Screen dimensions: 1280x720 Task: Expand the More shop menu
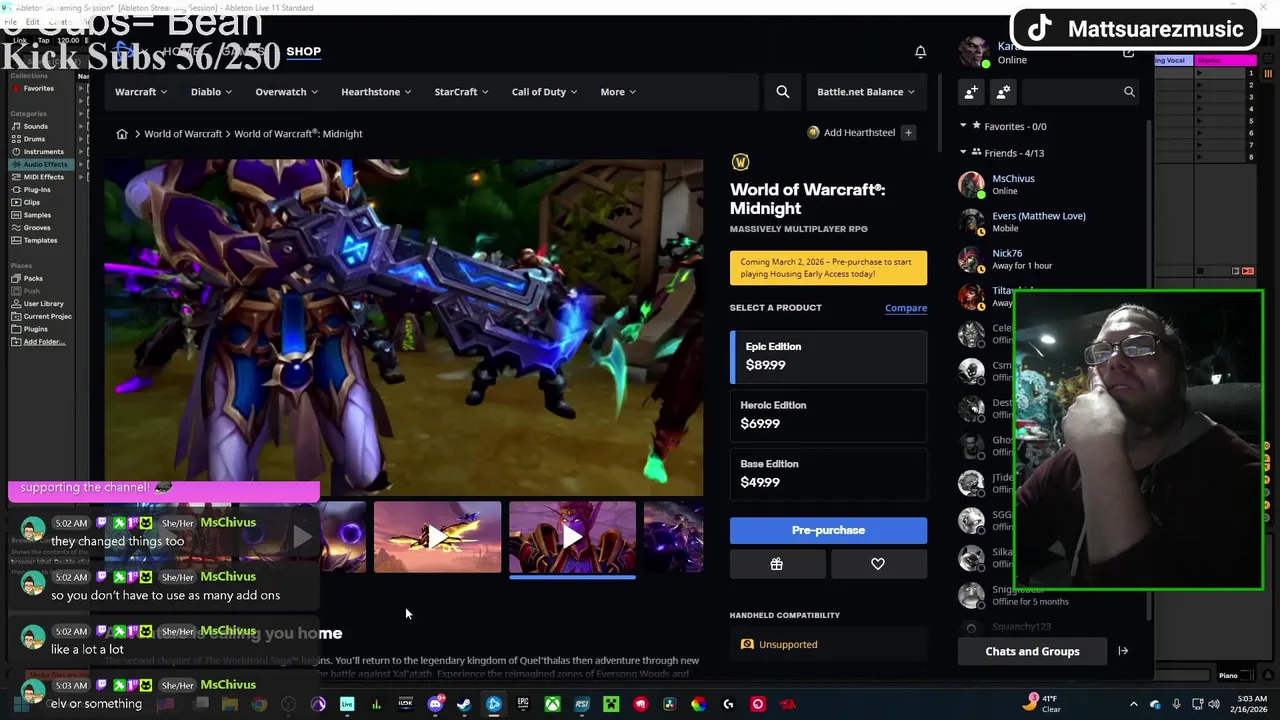pos(618,92)
